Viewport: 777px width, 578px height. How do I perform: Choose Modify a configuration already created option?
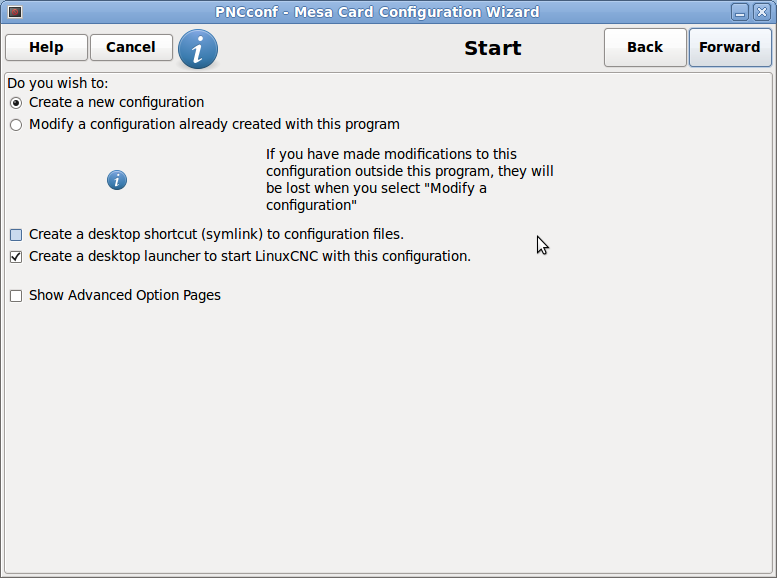[16, 124]
